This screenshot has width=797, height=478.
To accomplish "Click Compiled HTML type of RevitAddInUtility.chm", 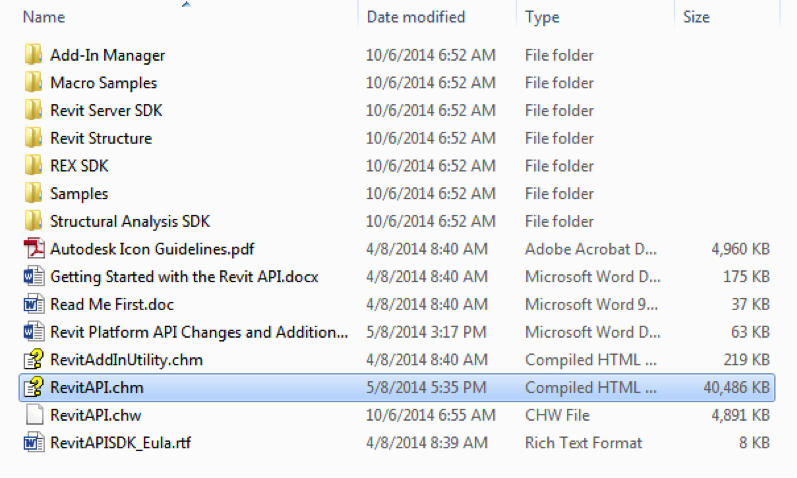I will coord(591,360).
